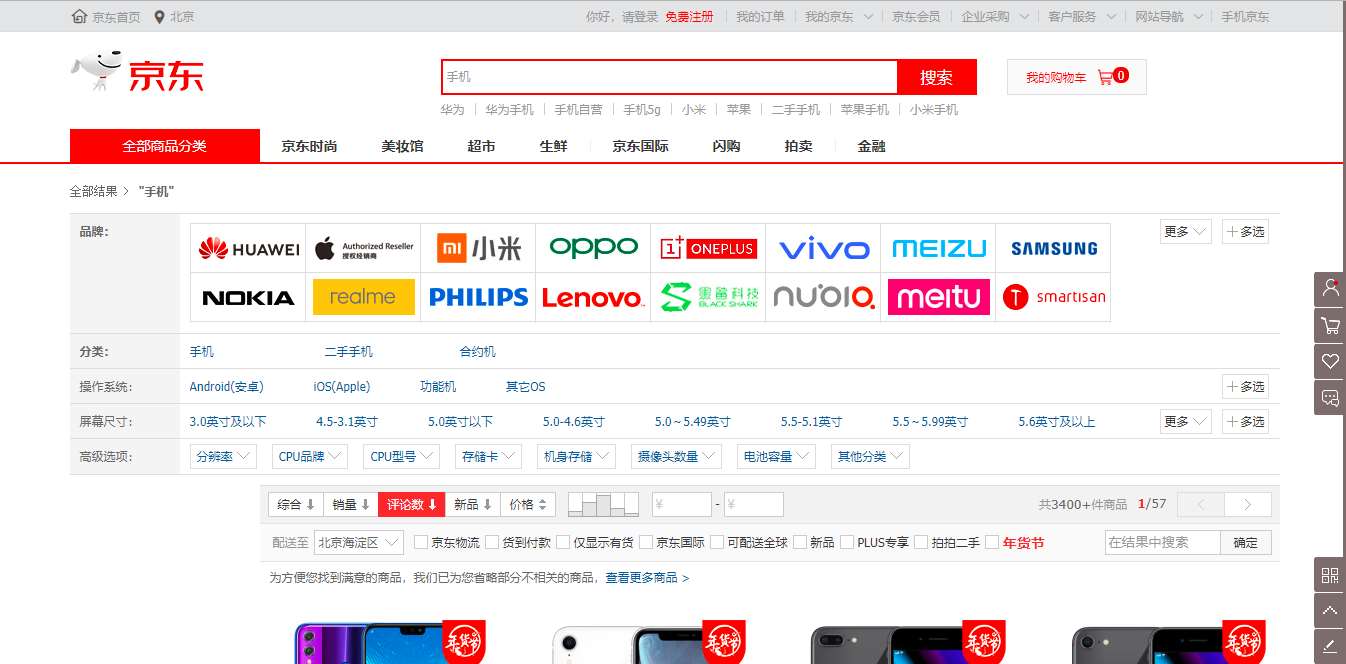Open the 存储卡 dropdown
This screenshot has width=1346, height=664.
[x=488, y=457]
